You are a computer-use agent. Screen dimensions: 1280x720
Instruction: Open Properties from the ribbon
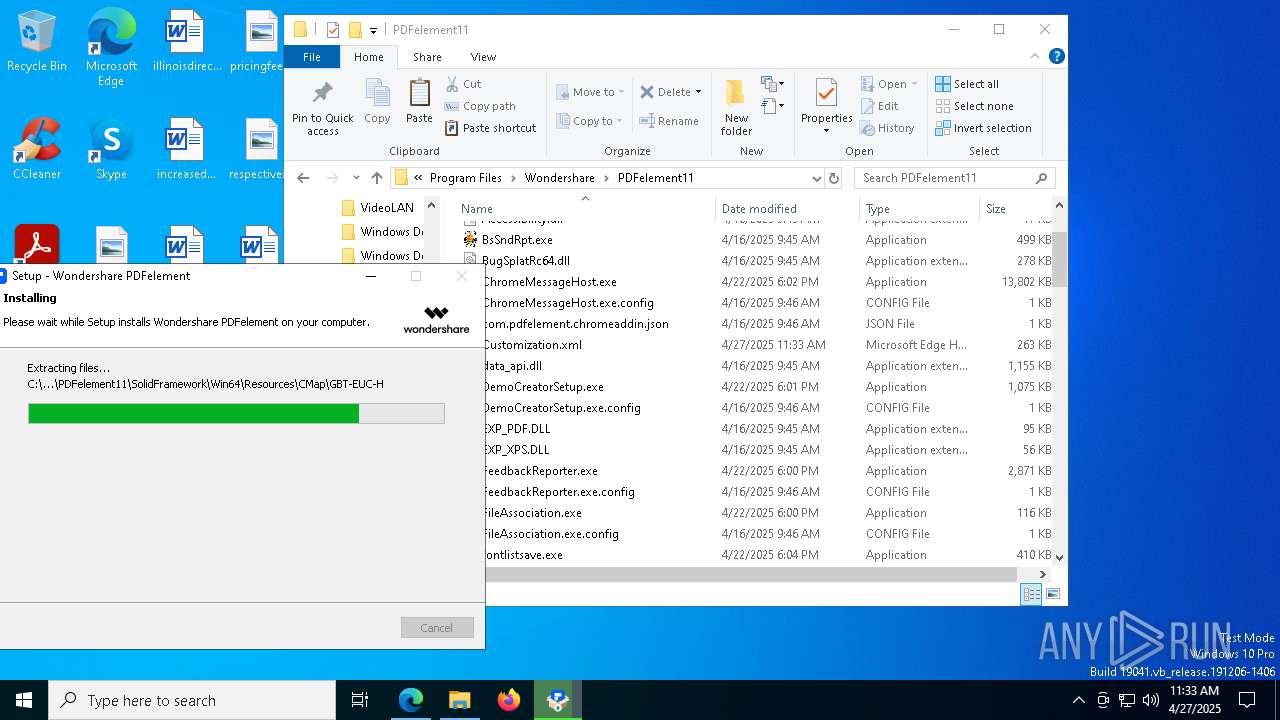pyautogui.click(x=826, y=106)
